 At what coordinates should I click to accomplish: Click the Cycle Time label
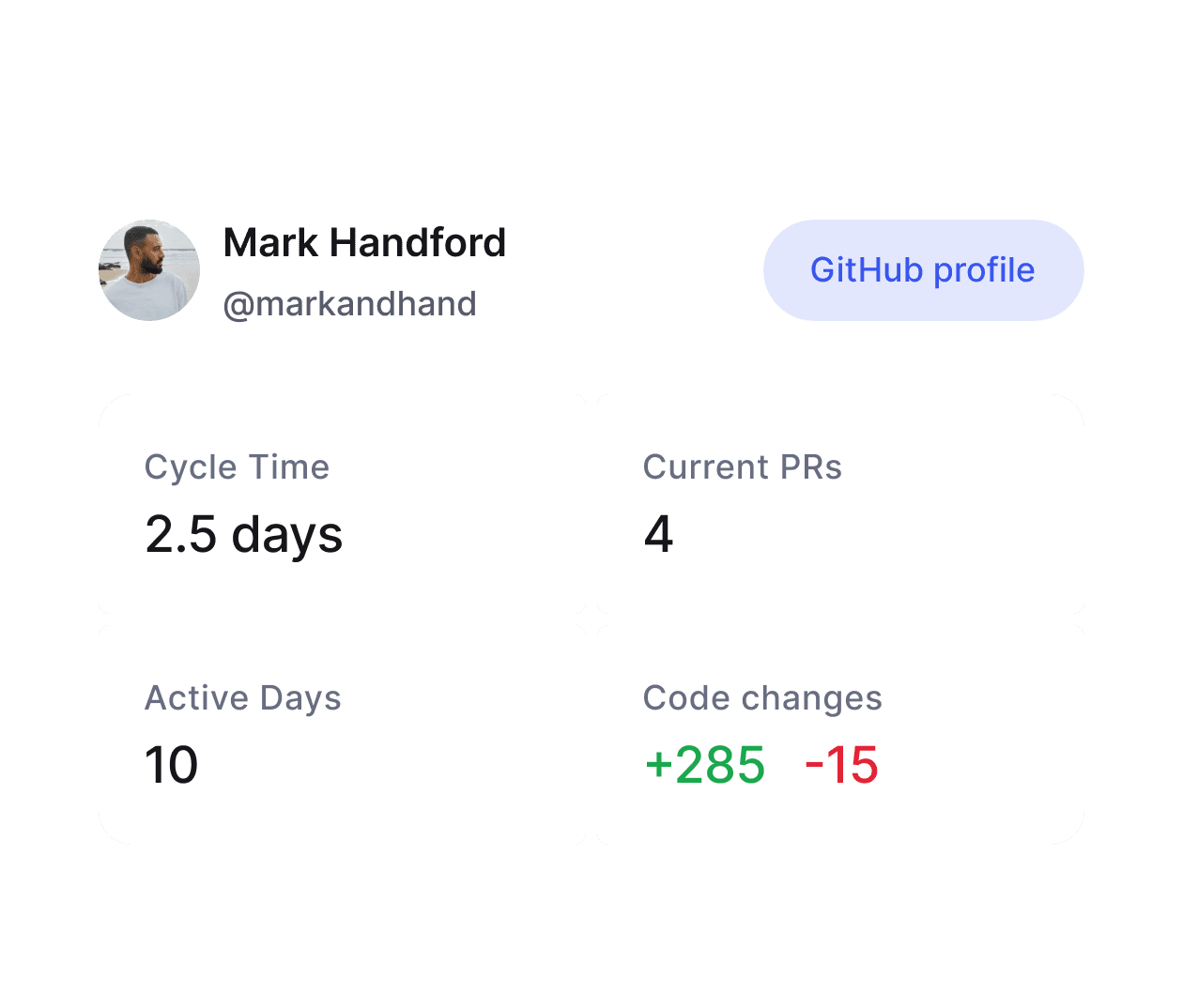(x=237, y=466)
